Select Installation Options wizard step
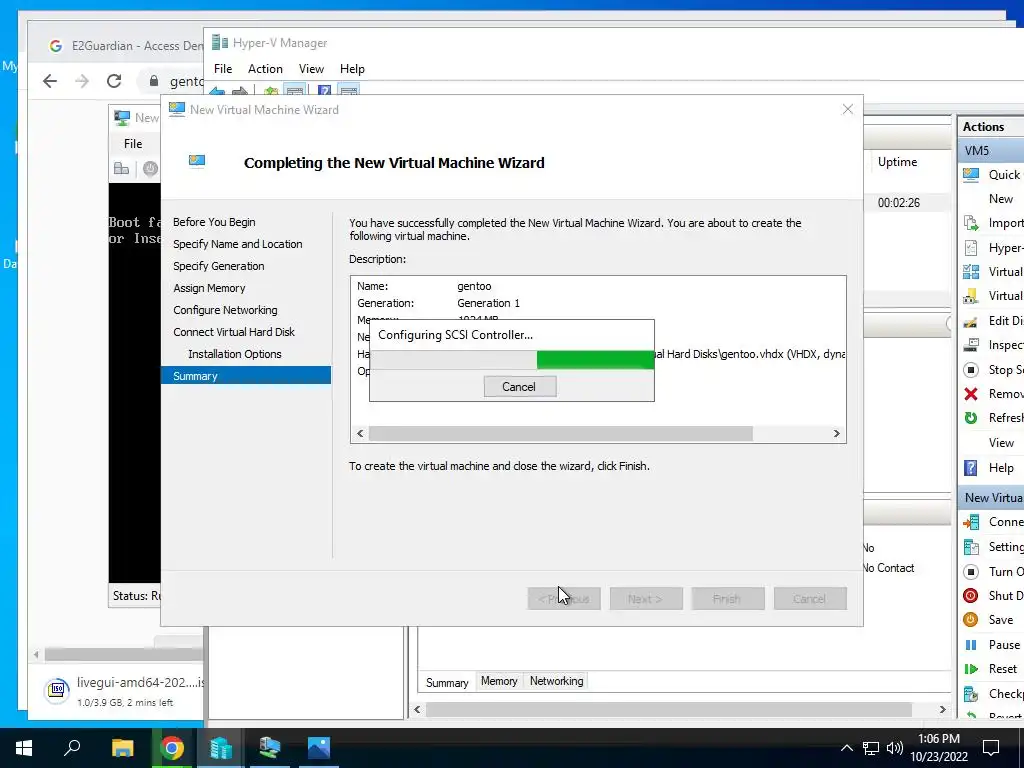This screenshot has height=768, width=1024. click(x=234, y=354)
